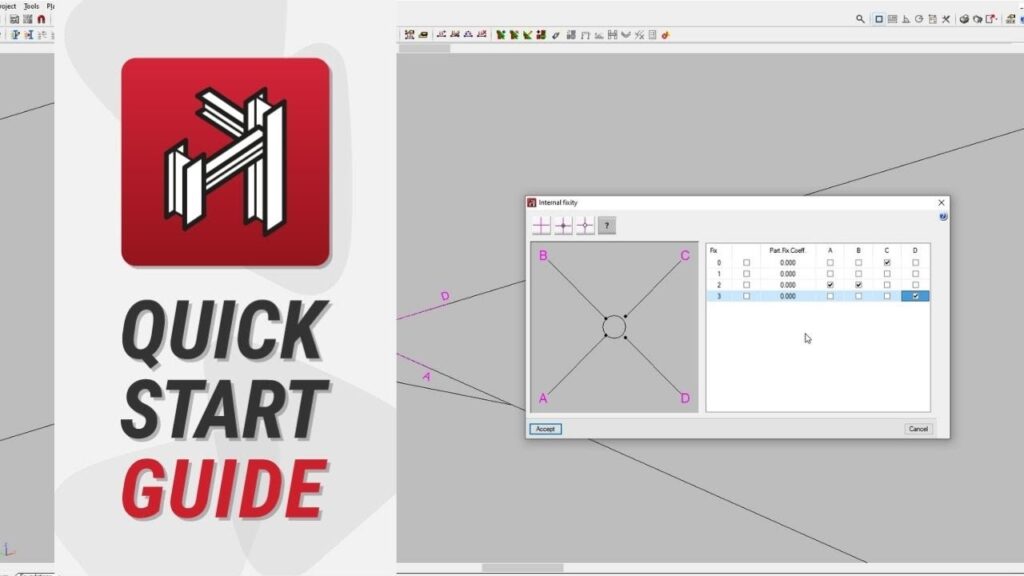Click the red magnet snap icon
Screen dimensions: 1024x576
[41, 19]
